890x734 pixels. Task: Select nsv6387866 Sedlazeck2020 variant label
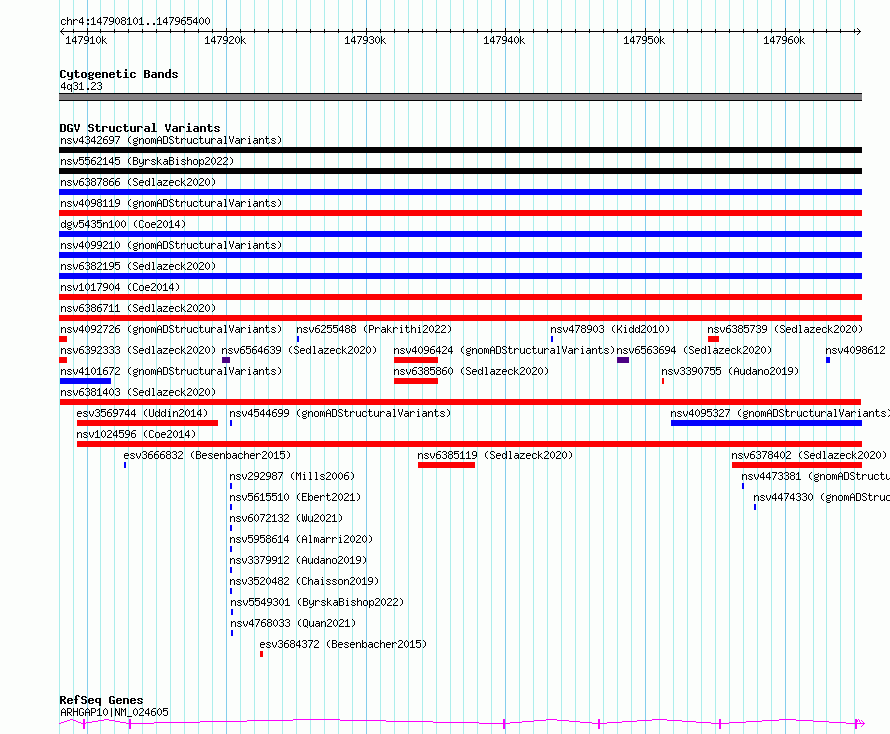click(x=138, y=182)
